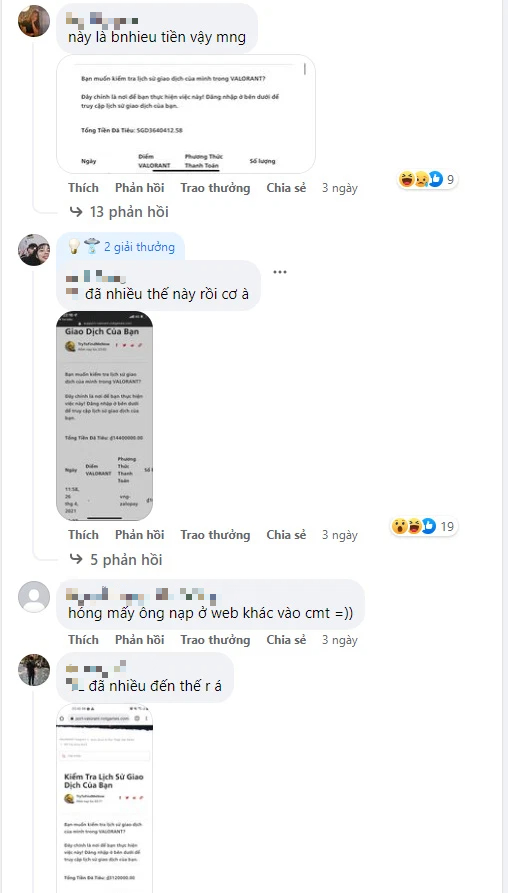Open the Kiểm Tra Lịch Sử Giao Dịch screenshot

pyautogui.click(x=104, y=798)
